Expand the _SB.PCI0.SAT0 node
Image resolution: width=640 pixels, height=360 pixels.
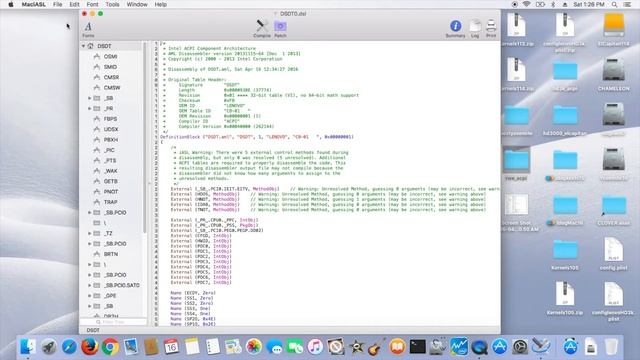coord(90,285)
